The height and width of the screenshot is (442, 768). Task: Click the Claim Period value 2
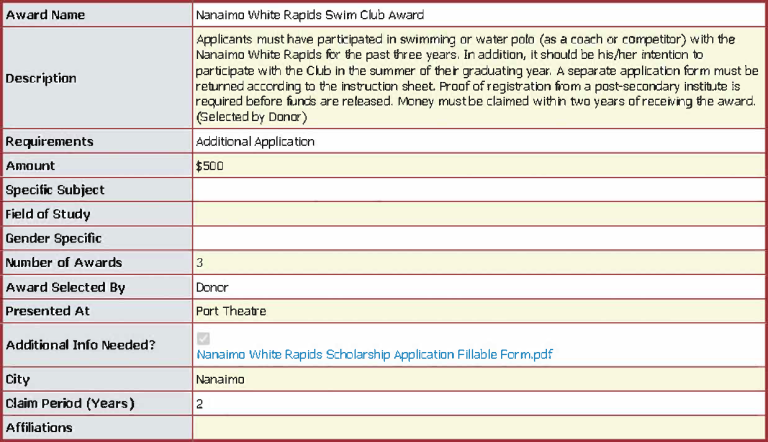pos(200,404)
